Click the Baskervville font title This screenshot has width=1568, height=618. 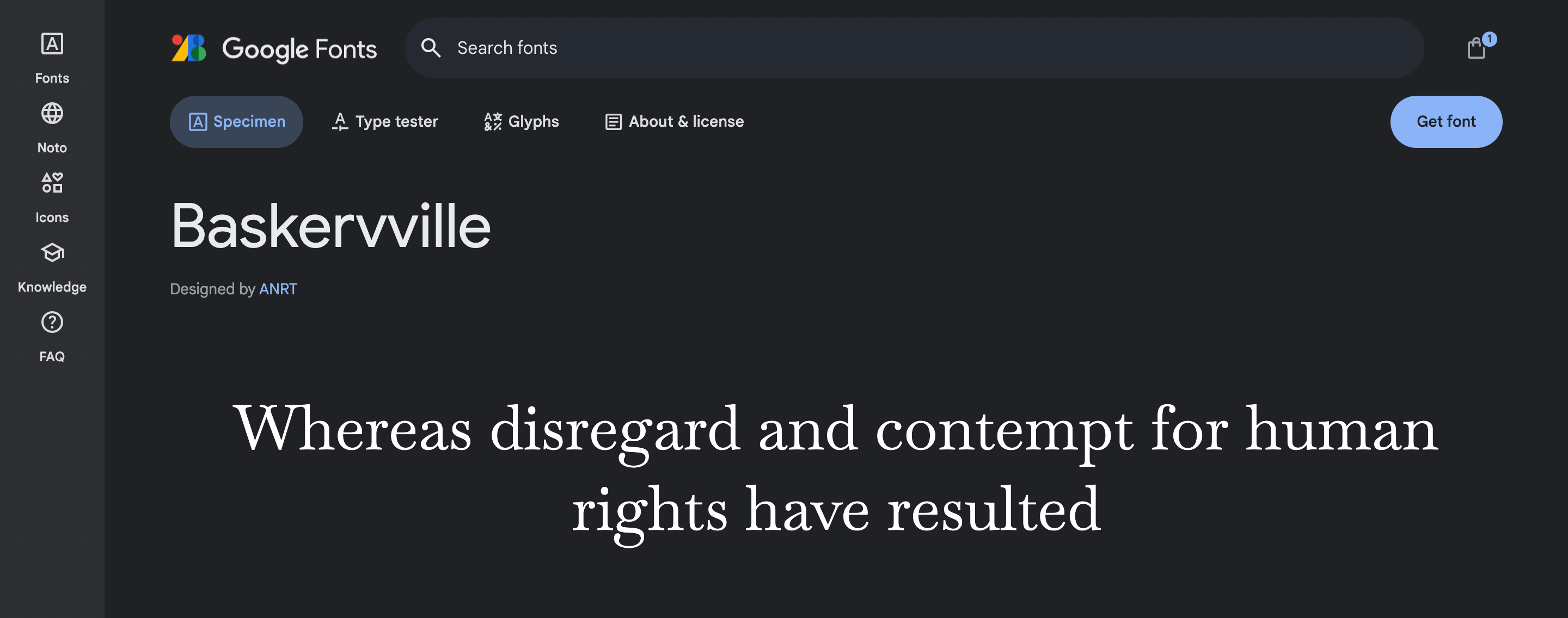(330, 226)
